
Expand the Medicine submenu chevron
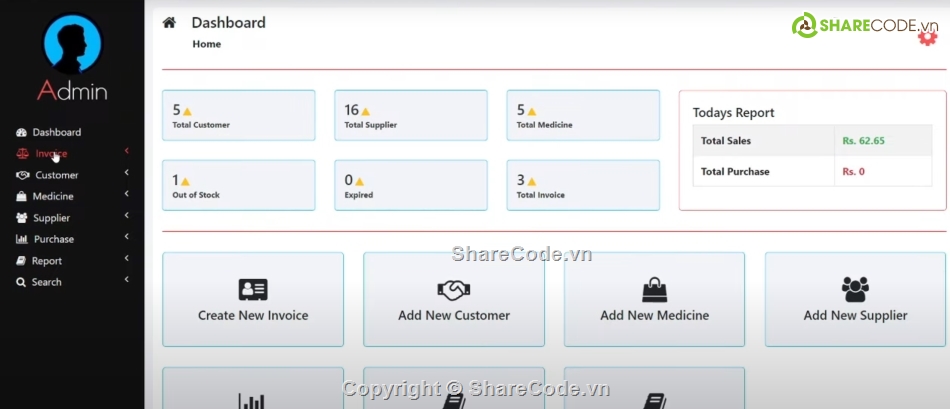[127, 194]
